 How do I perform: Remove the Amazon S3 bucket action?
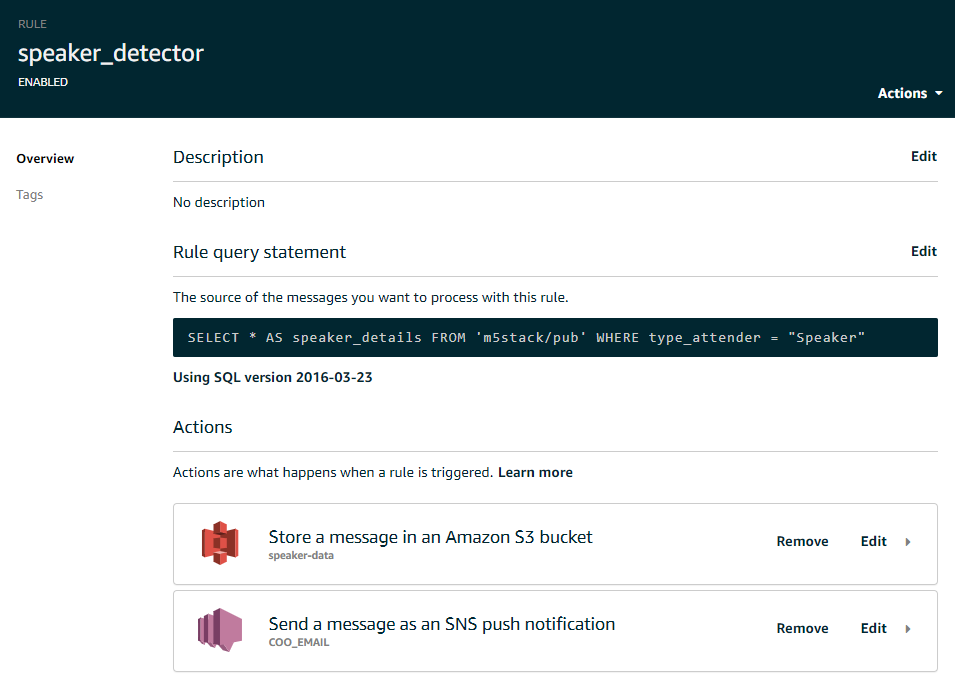[802, 542]
